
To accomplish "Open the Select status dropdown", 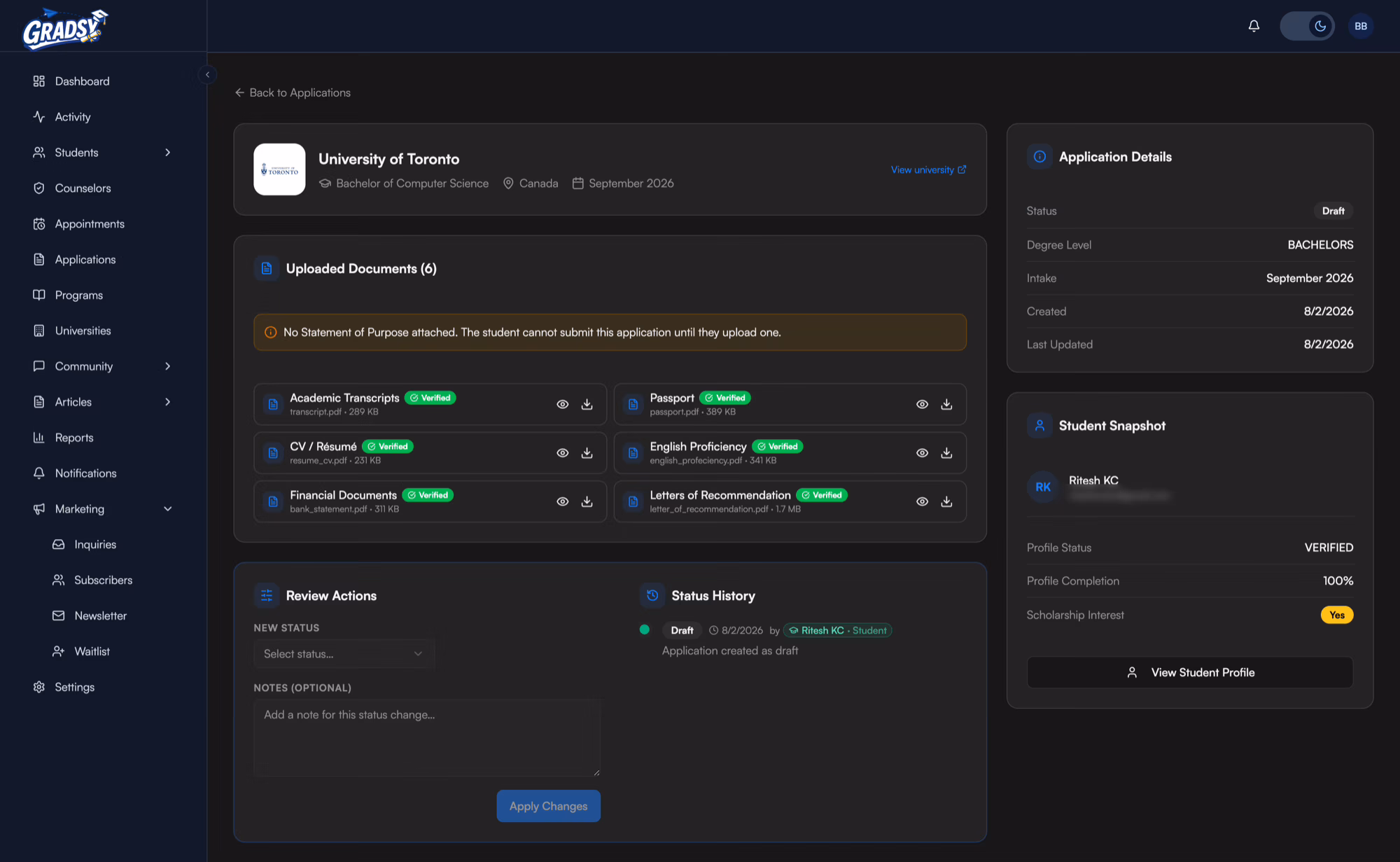I will [344, 653].
